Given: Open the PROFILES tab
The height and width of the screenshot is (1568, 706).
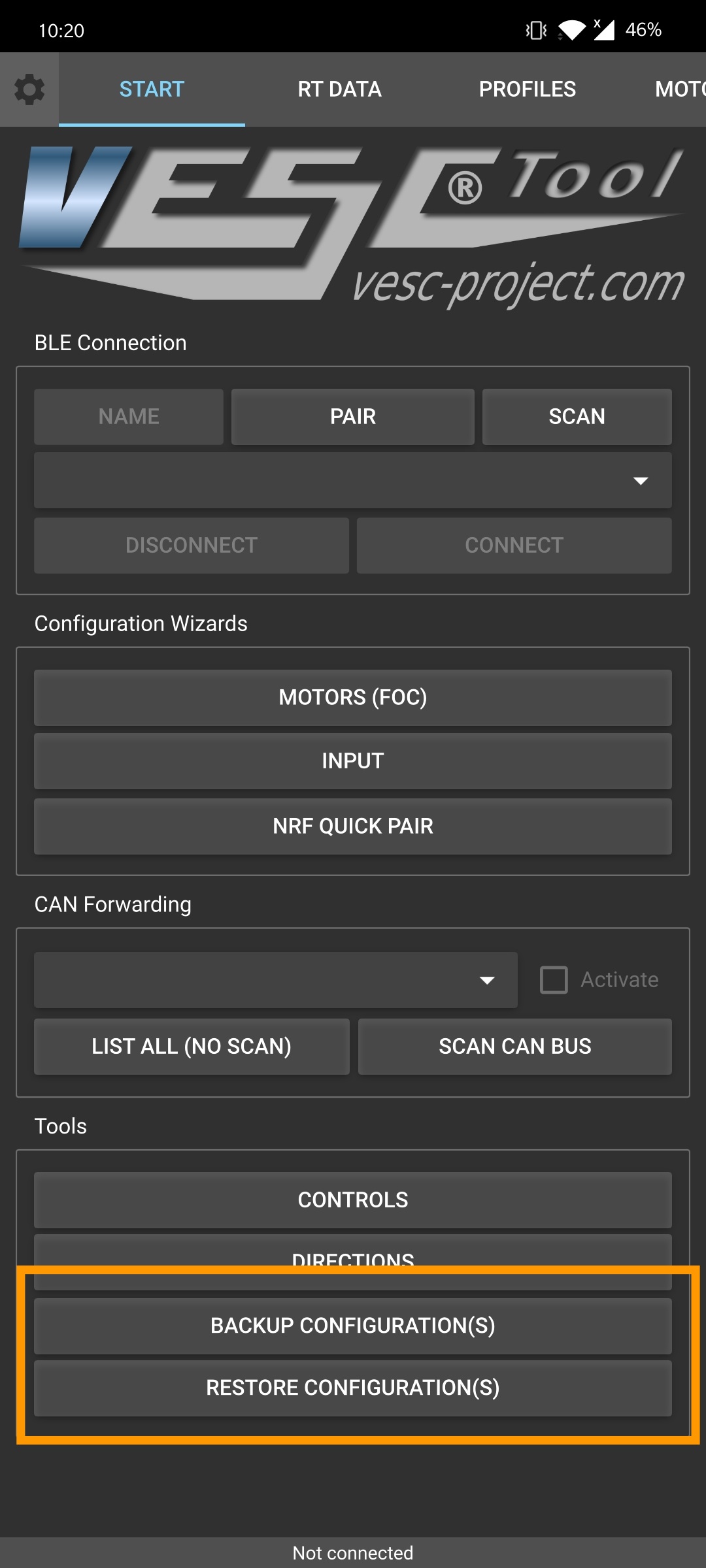Looking at the screenshot, I should point(527,90).
